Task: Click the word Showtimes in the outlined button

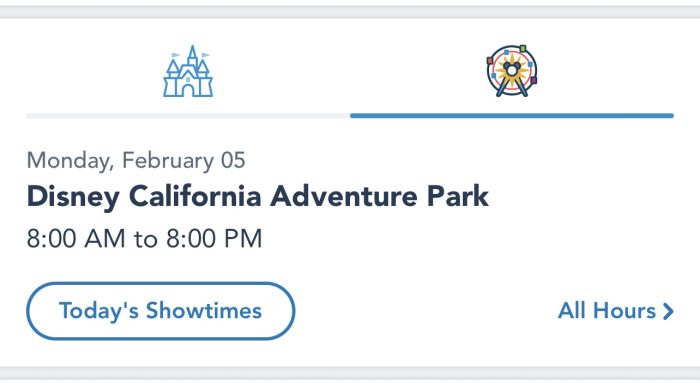Action: click(204, 311)
